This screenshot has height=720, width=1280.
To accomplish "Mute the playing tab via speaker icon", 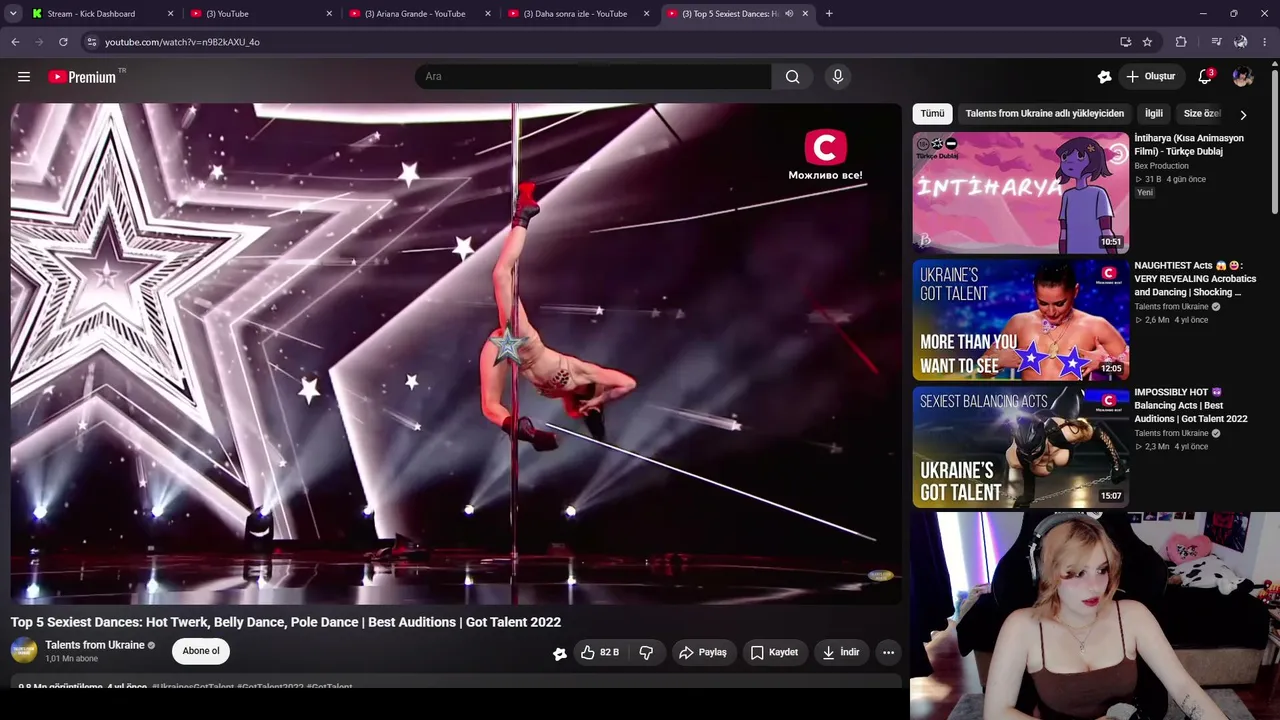I will 789,14.
